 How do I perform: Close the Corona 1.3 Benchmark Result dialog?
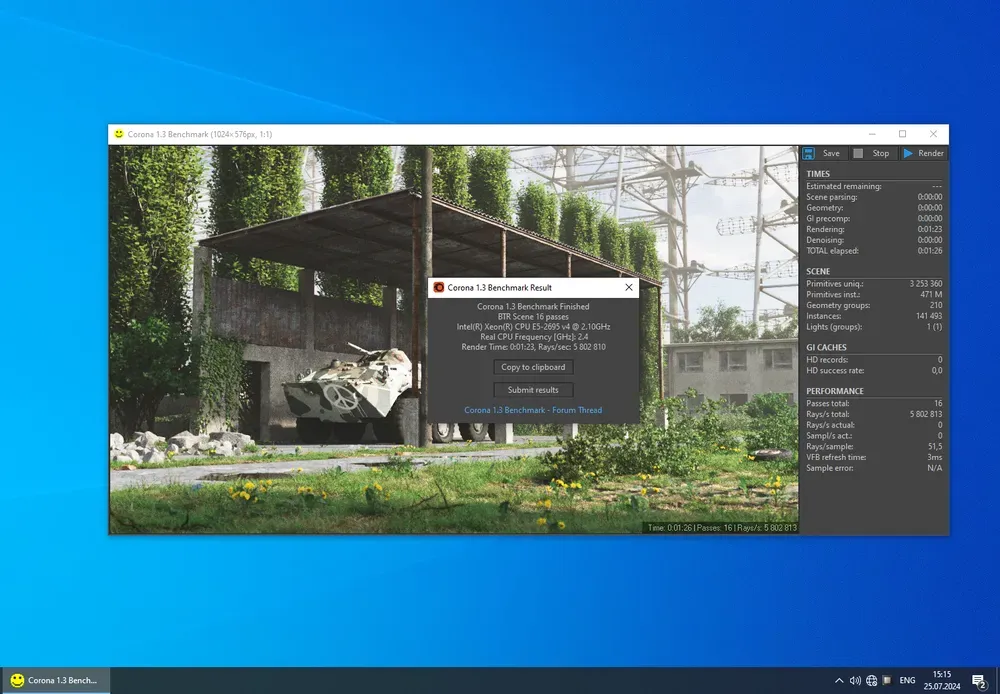point(628,287)
